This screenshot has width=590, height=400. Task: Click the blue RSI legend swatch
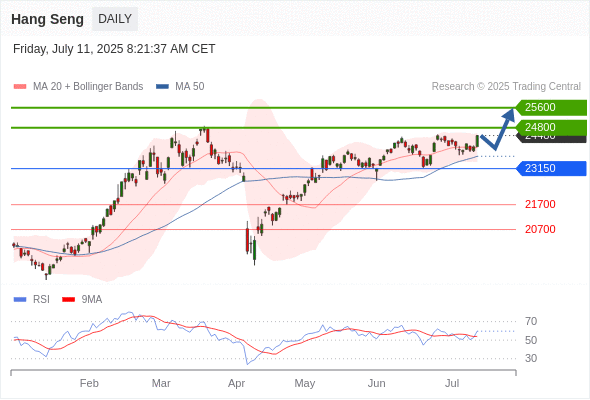click(20, 300)
